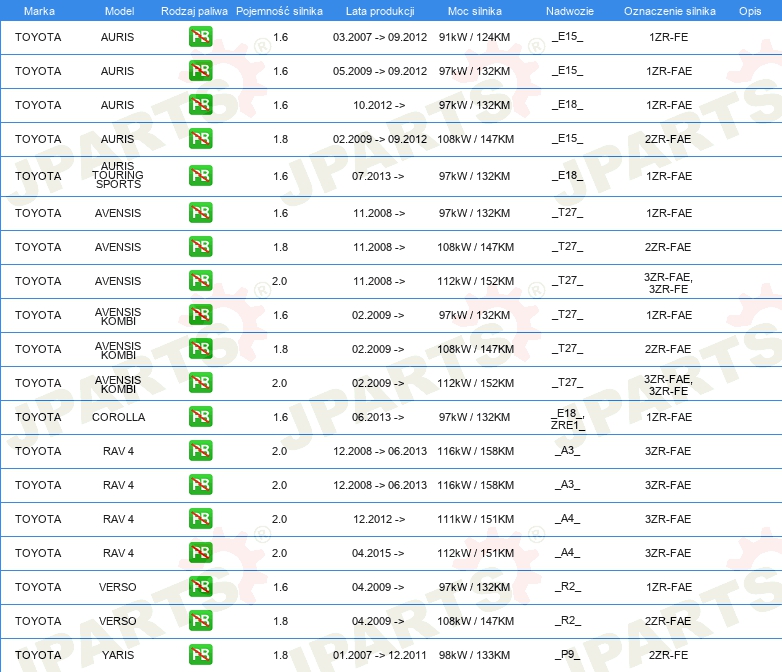This screenshot has height=672, width=782.
Task: Click the fuel icon in the Auris 05.2009 -> 09.2012 row
Action: click(x=200, y=70)
